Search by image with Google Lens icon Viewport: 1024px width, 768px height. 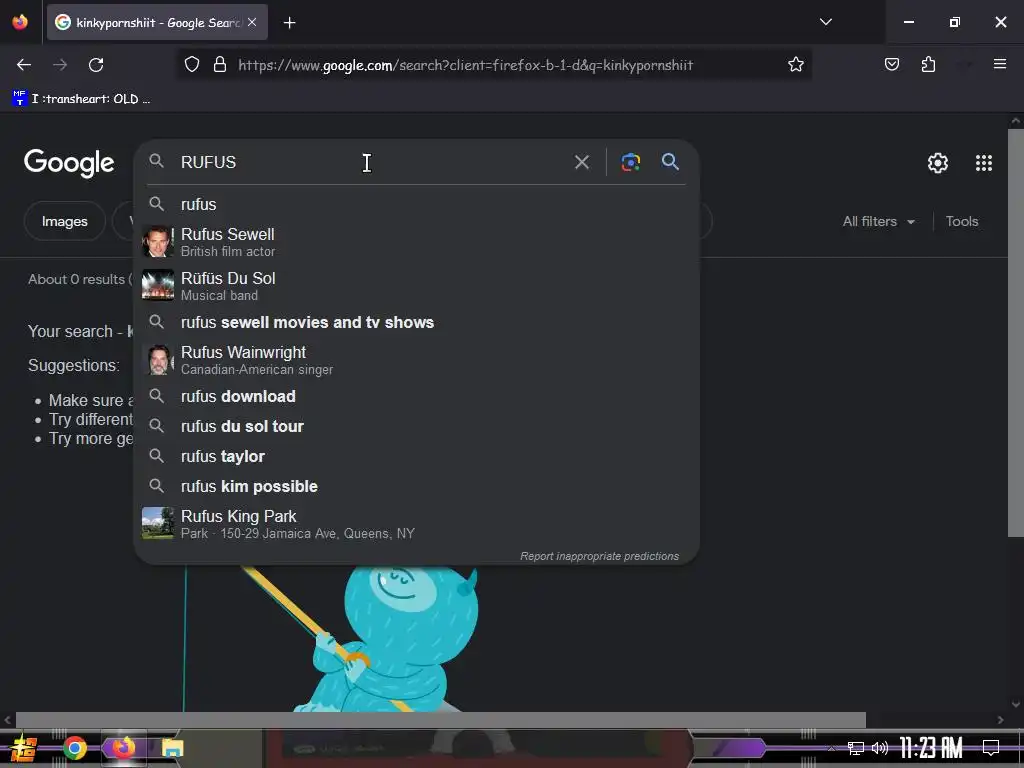(x=630, y=162)
